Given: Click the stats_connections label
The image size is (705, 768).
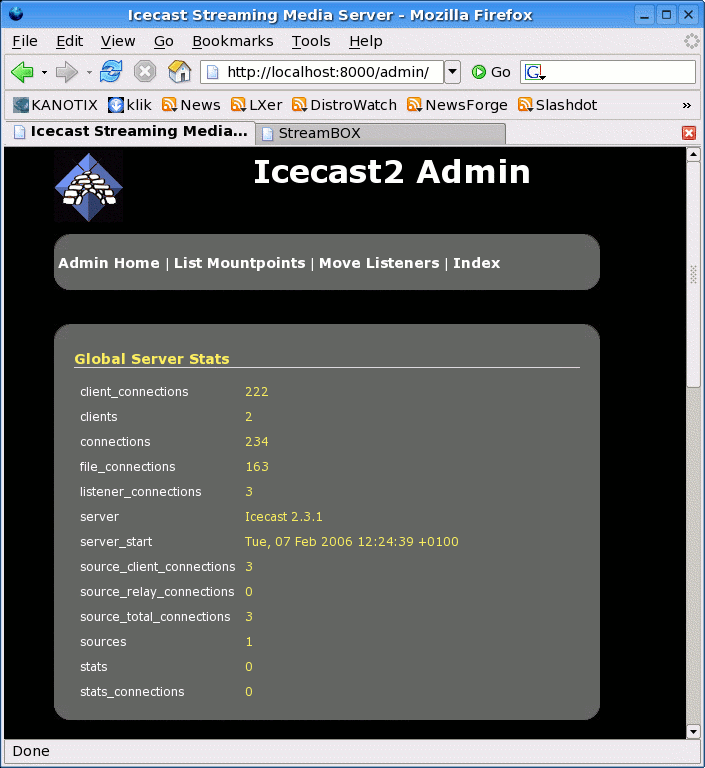Looking at the screenshot, I should [132, 692].
